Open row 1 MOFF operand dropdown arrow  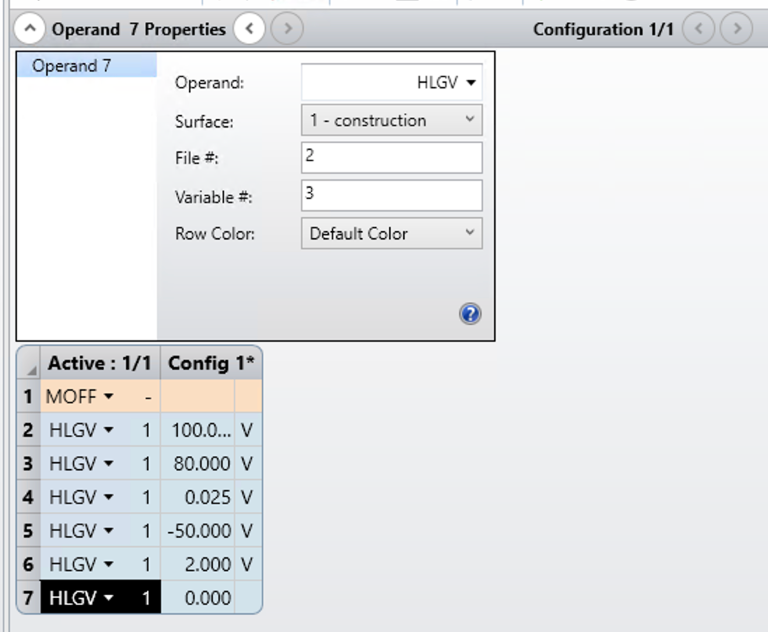tap(109, 396)
